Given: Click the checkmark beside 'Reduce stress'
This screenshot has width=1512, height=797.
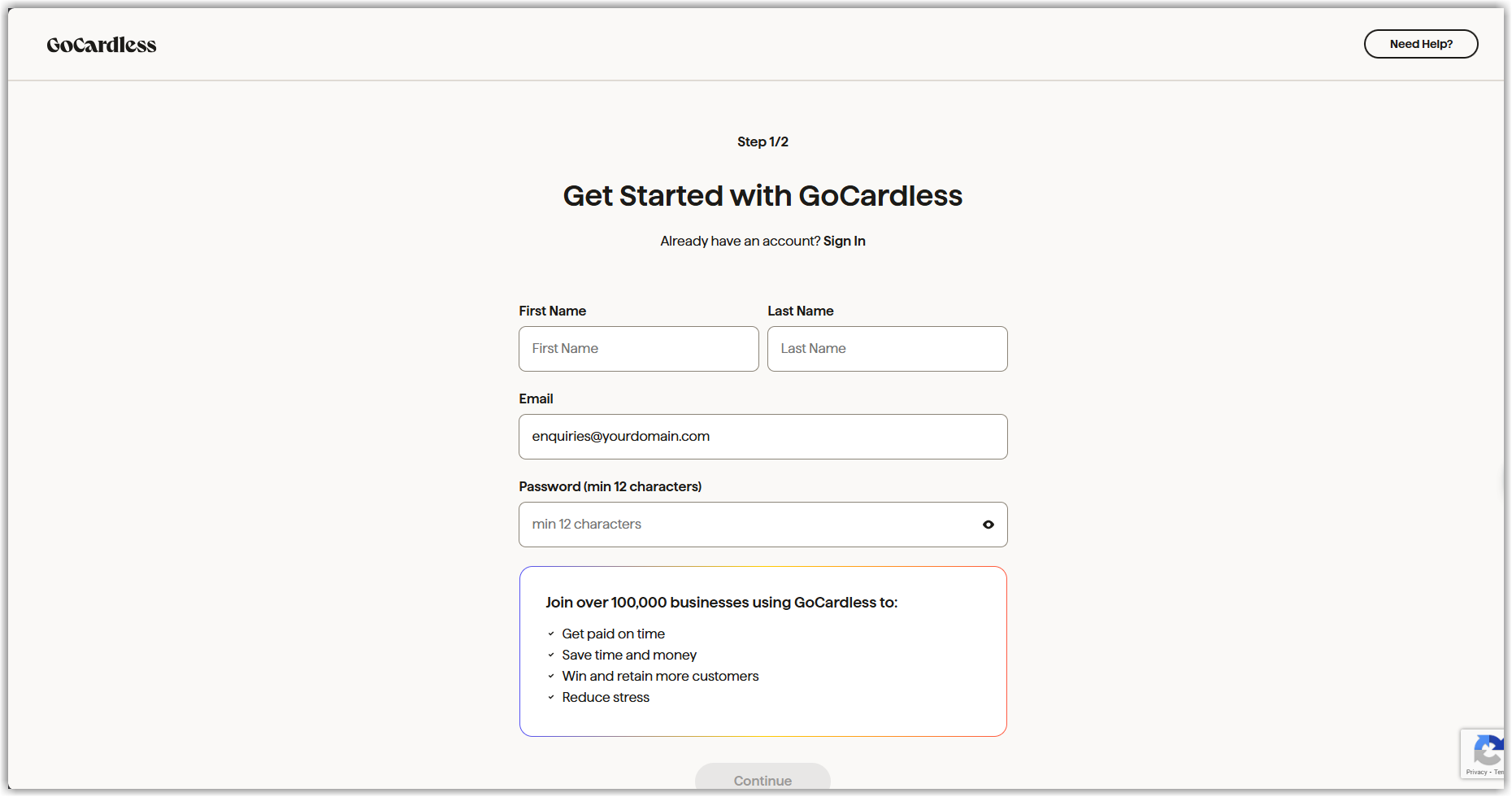Looking at the screenshot, I should point(551,697).
